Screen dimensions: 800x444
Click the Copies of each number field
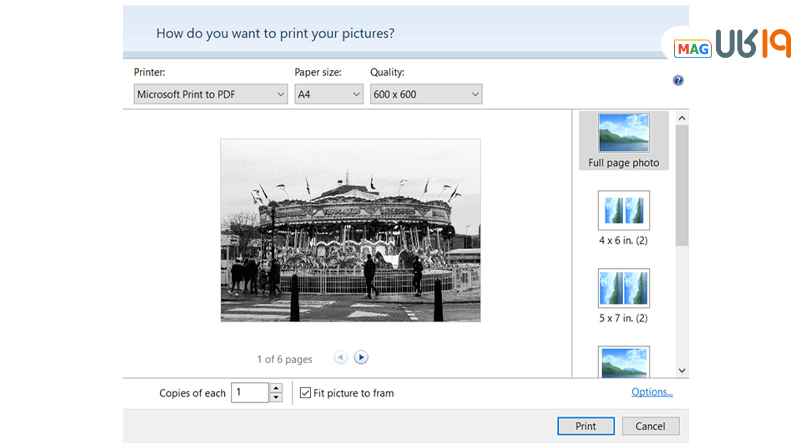tap(249, 393)
